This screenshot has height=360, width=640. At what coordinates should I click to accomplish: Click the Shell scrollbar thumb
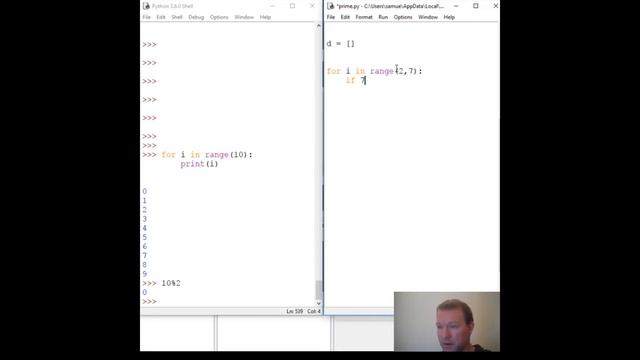click(319, 290)
